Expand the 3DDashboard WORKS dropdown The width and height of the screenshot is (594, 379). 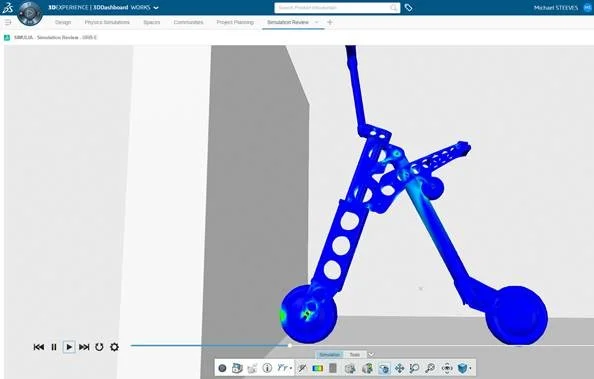156,8
